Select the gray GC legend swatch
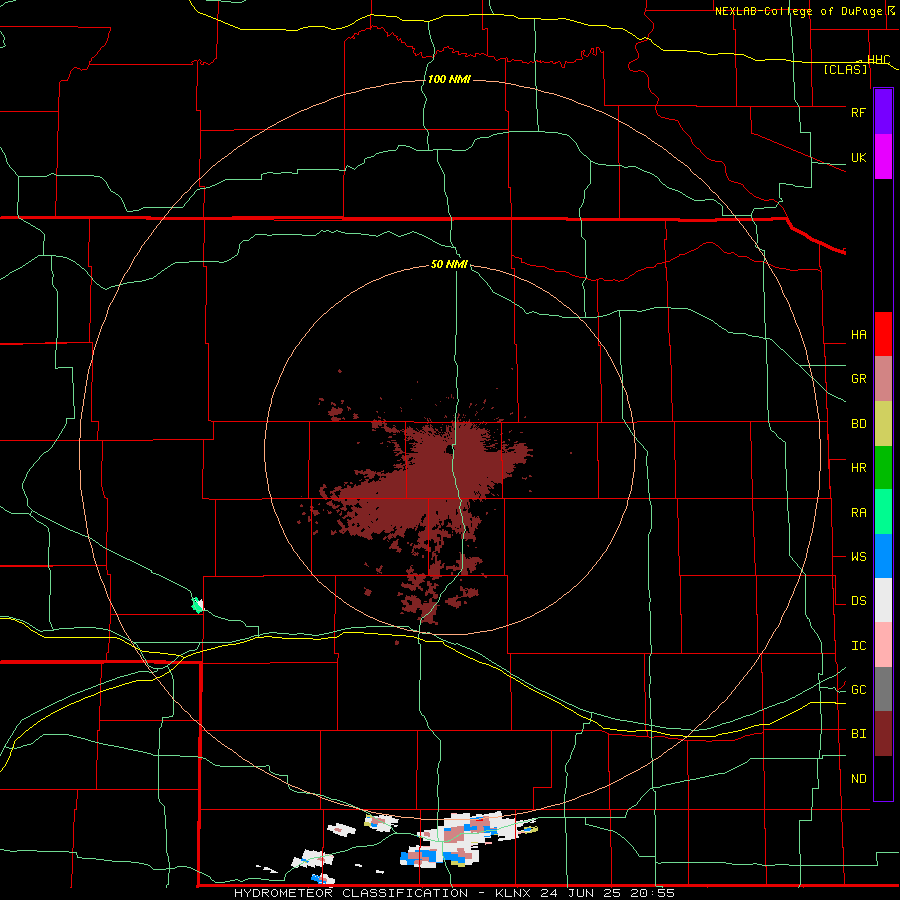 point(883,689)
